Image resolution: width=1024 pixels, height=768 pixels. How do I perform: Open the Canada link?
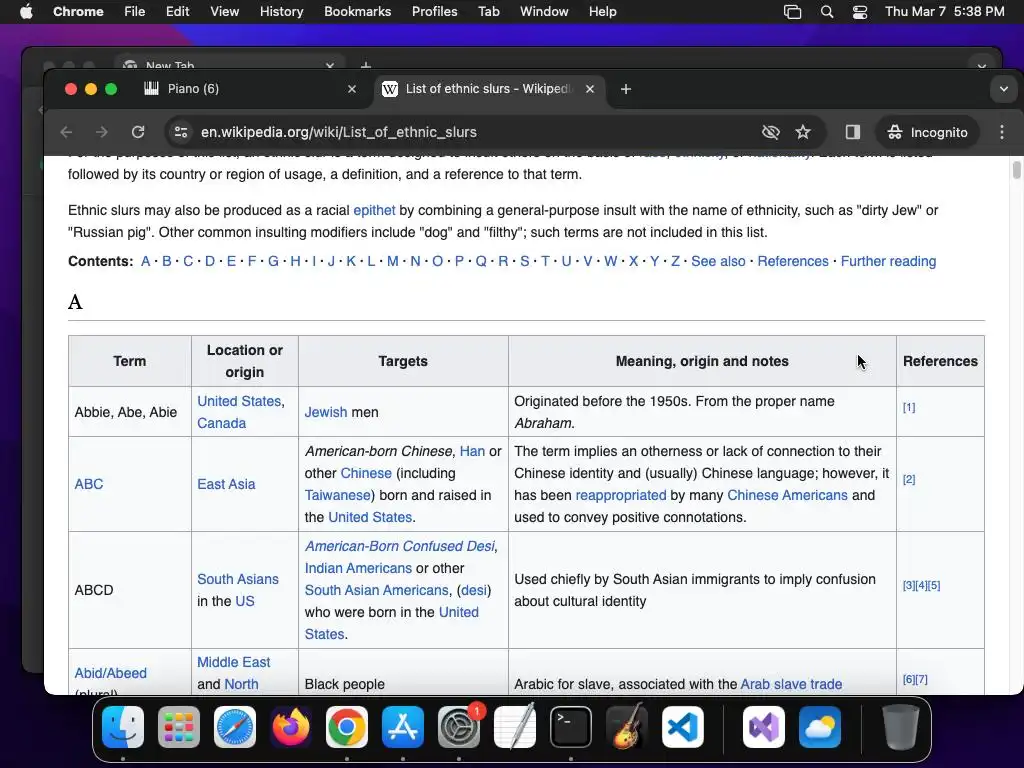click(x=221, y=423)
